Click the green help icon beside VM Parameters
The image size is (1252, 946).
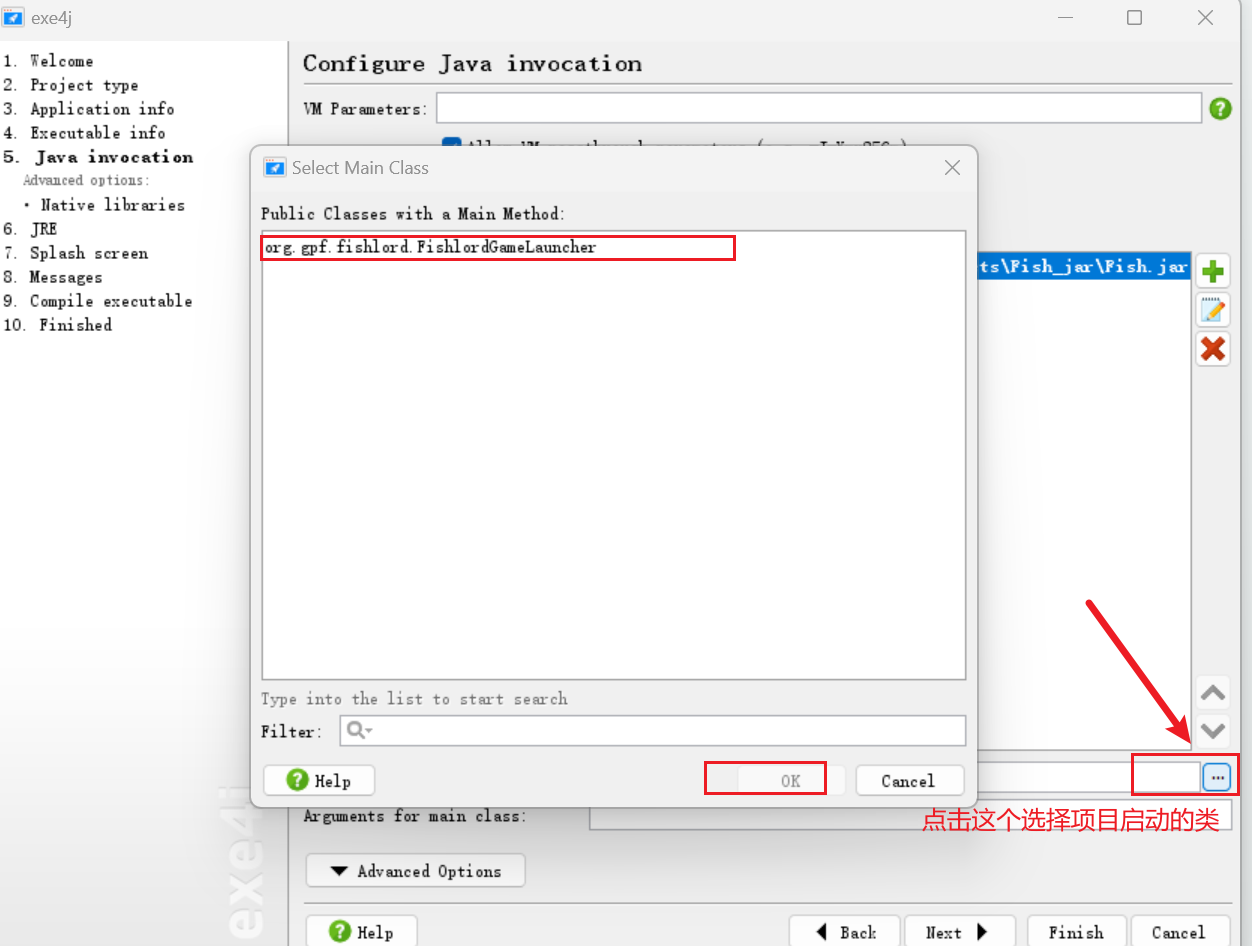pyautogui.click(x=1220, y=108)
